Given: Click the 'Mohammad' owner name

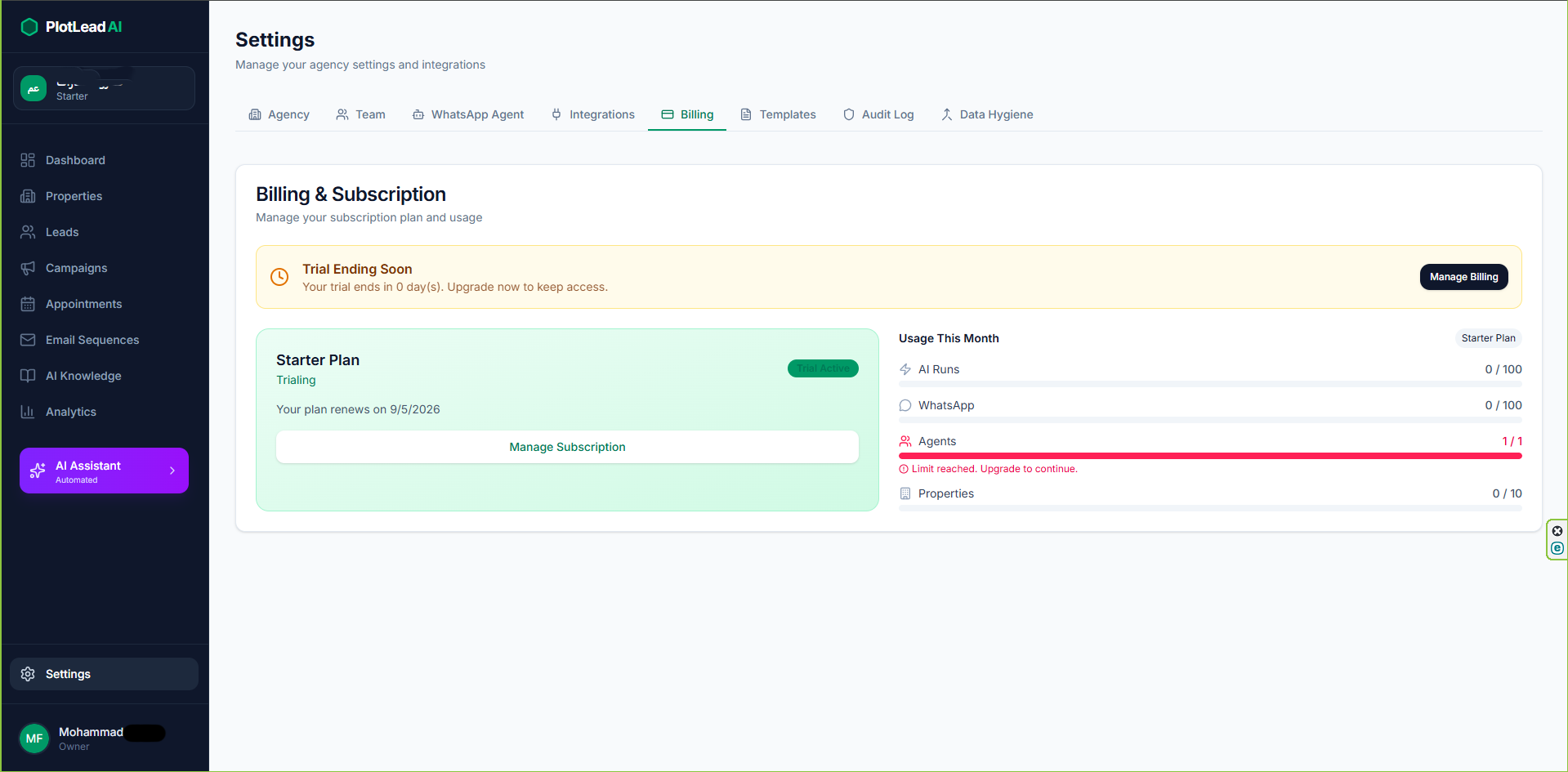Looking at the screenshot, I should pos(91,732).
